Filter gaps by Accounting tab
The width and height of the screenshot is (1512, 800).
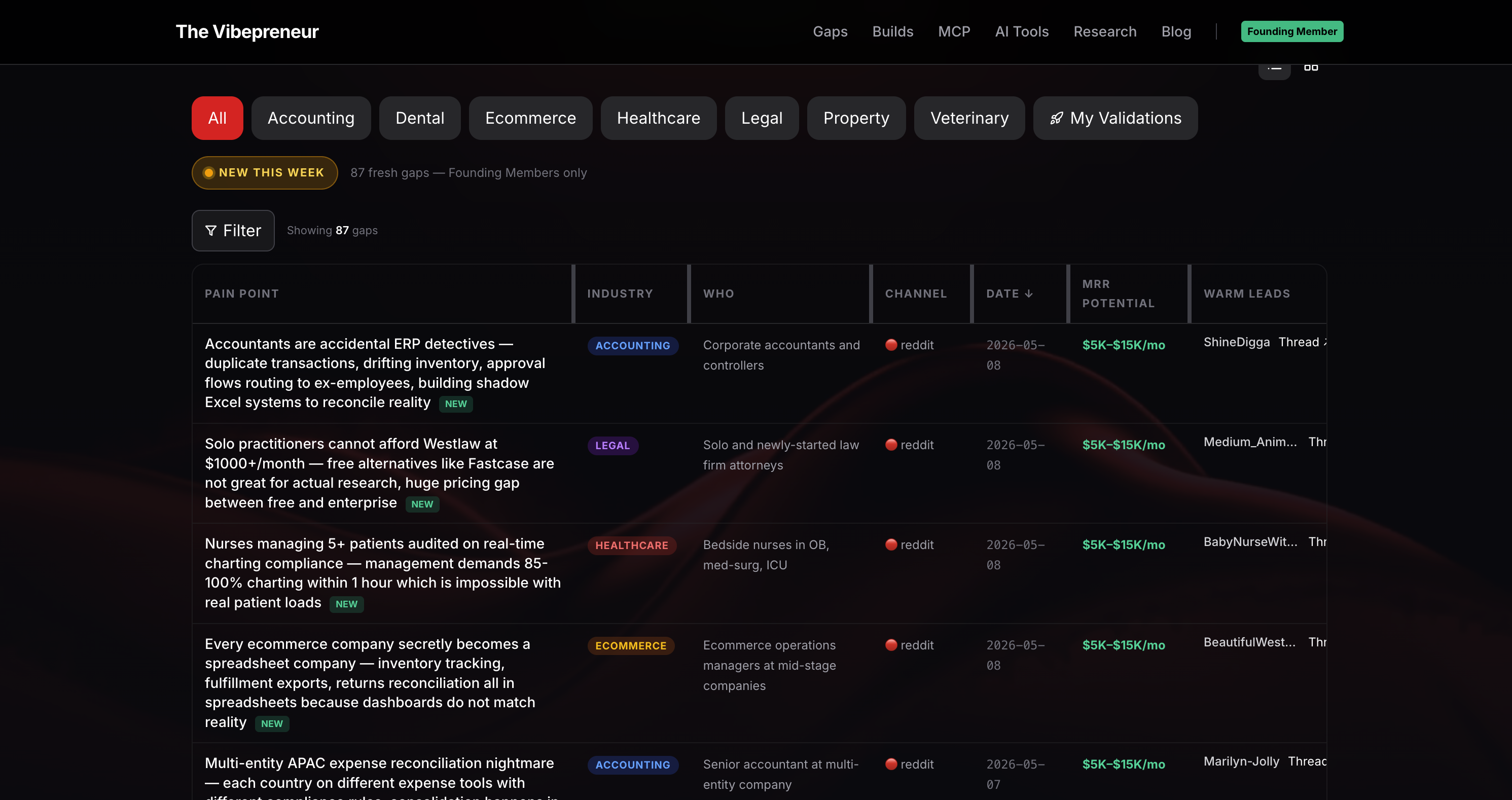[311, 118]
